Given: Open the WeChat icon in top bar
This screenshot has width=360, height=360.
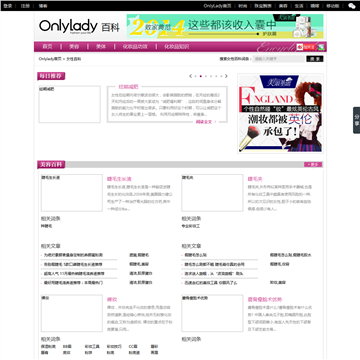Looking at the screenshot, I should pyautogui.click(x=351, y=6).
